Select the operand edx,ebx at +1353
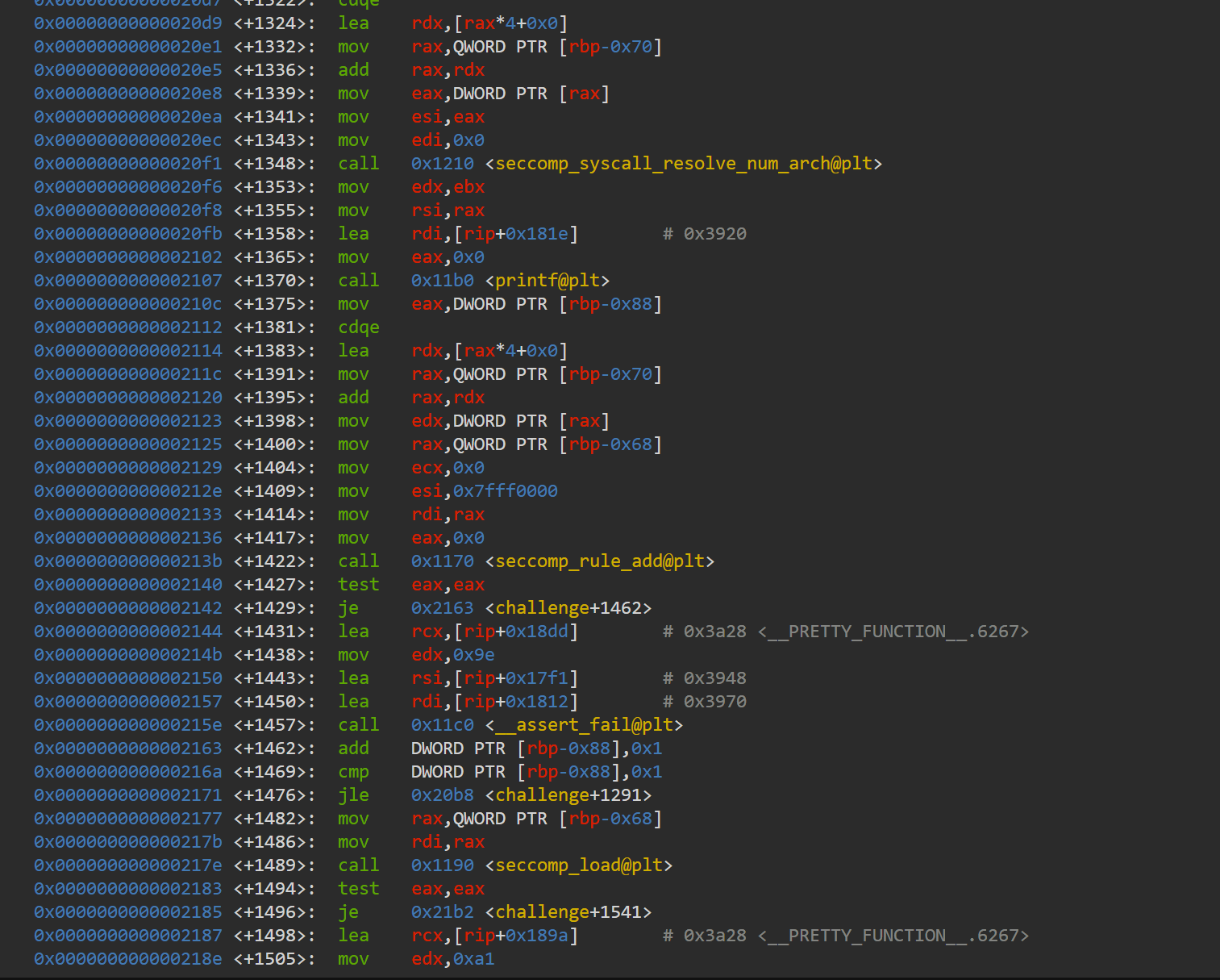This screenshot has width=1220, height=980. tap(448, 187)
